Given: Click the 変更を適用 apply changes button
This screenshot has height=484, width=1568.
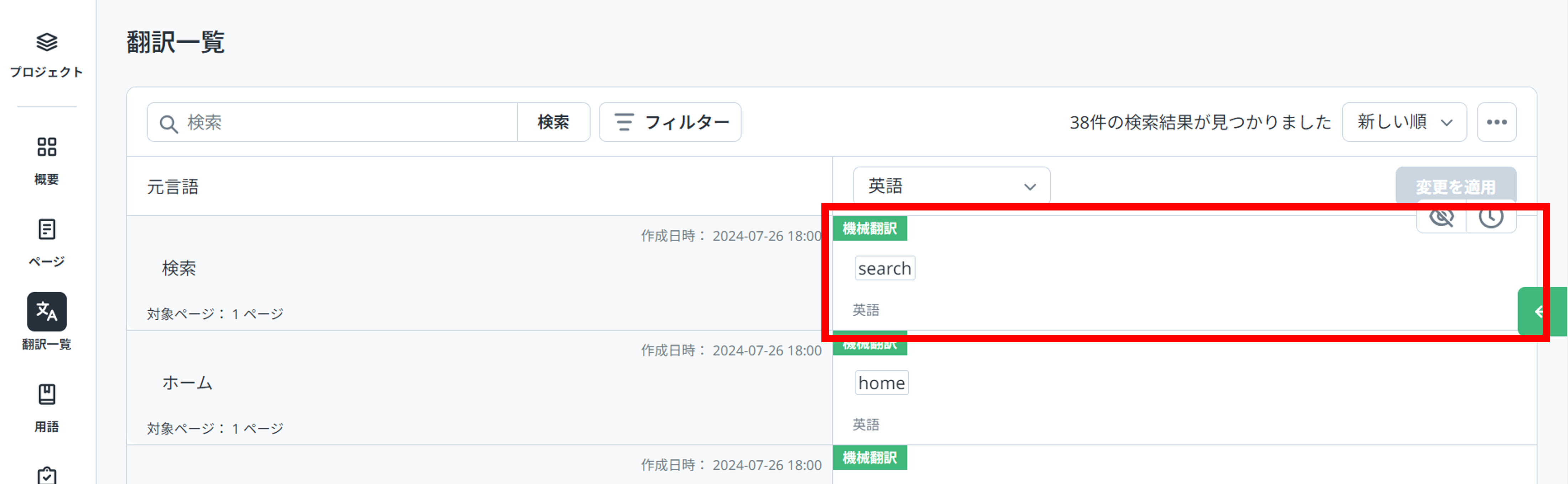Looking at the screenshot, I should point(1456,186).
